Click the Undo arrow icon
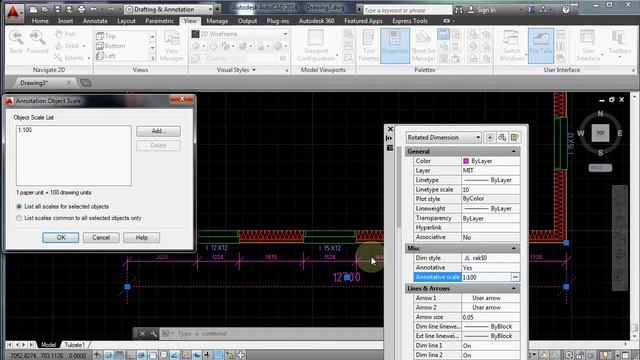Screen dimensions: 640x360 click(93, 9)
